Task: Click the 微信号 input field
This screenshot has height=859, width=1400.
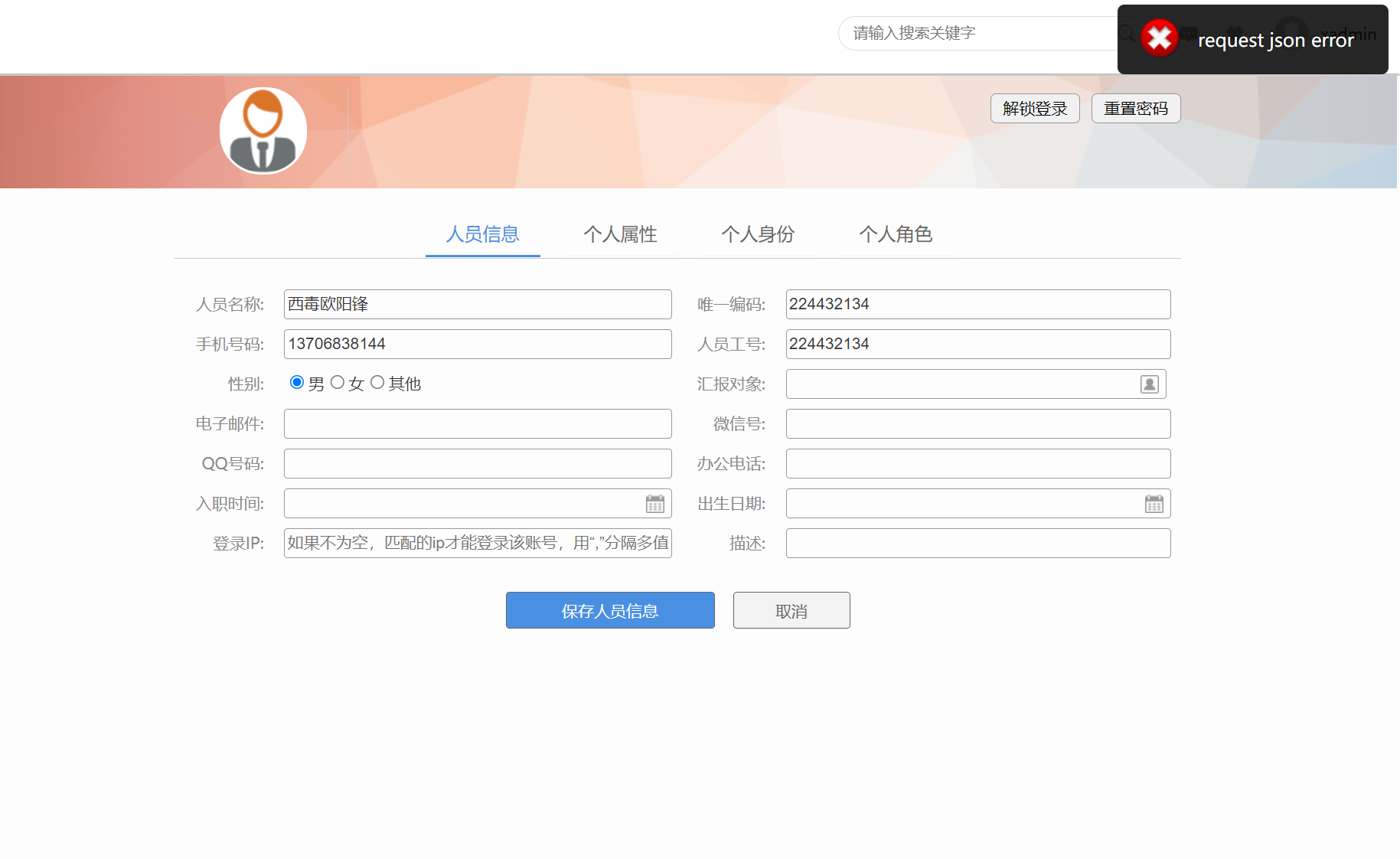Action: 978,423
